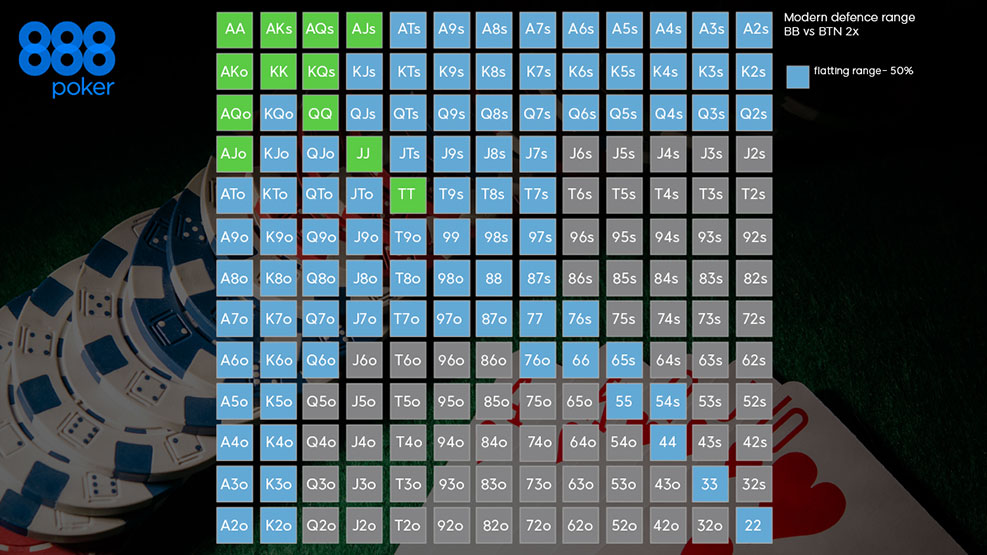Select the green KK pocket pair cell
The image size is (987, 555).
[278, 72]
